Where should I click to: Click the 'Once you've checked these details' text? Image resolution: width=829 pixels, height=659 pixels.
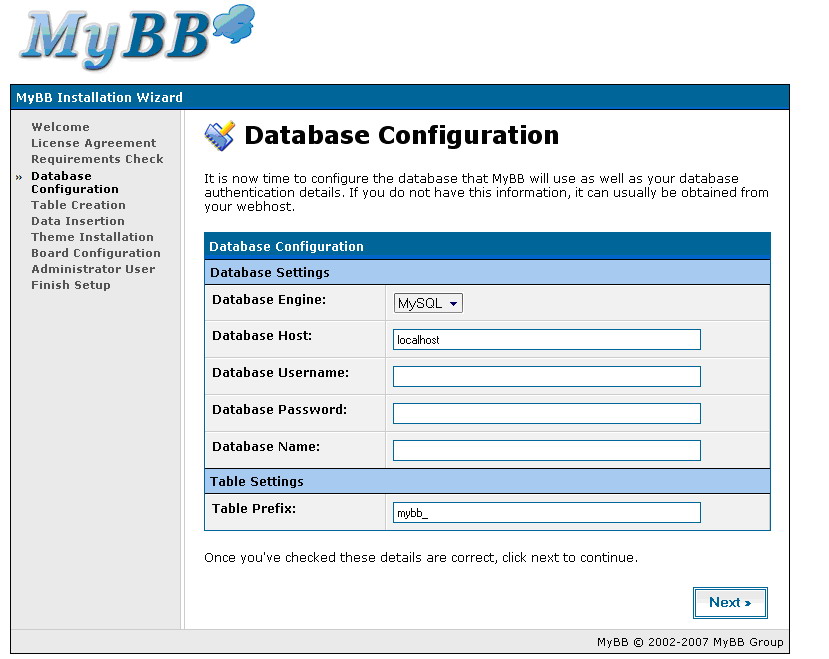tap(421, 557)
